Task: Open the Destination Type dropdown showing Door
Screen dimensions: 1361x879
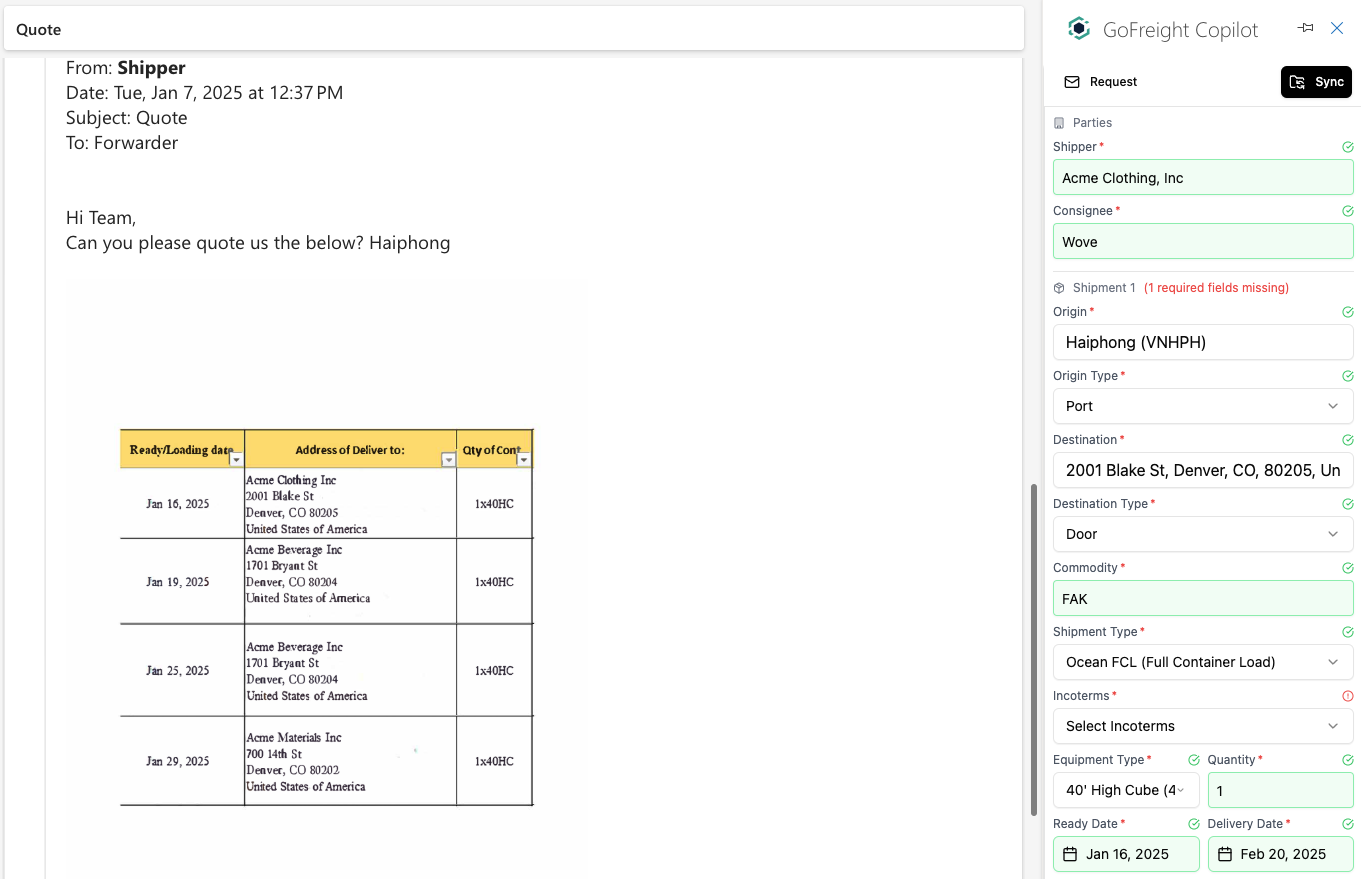Action: tap(1203, 534)
